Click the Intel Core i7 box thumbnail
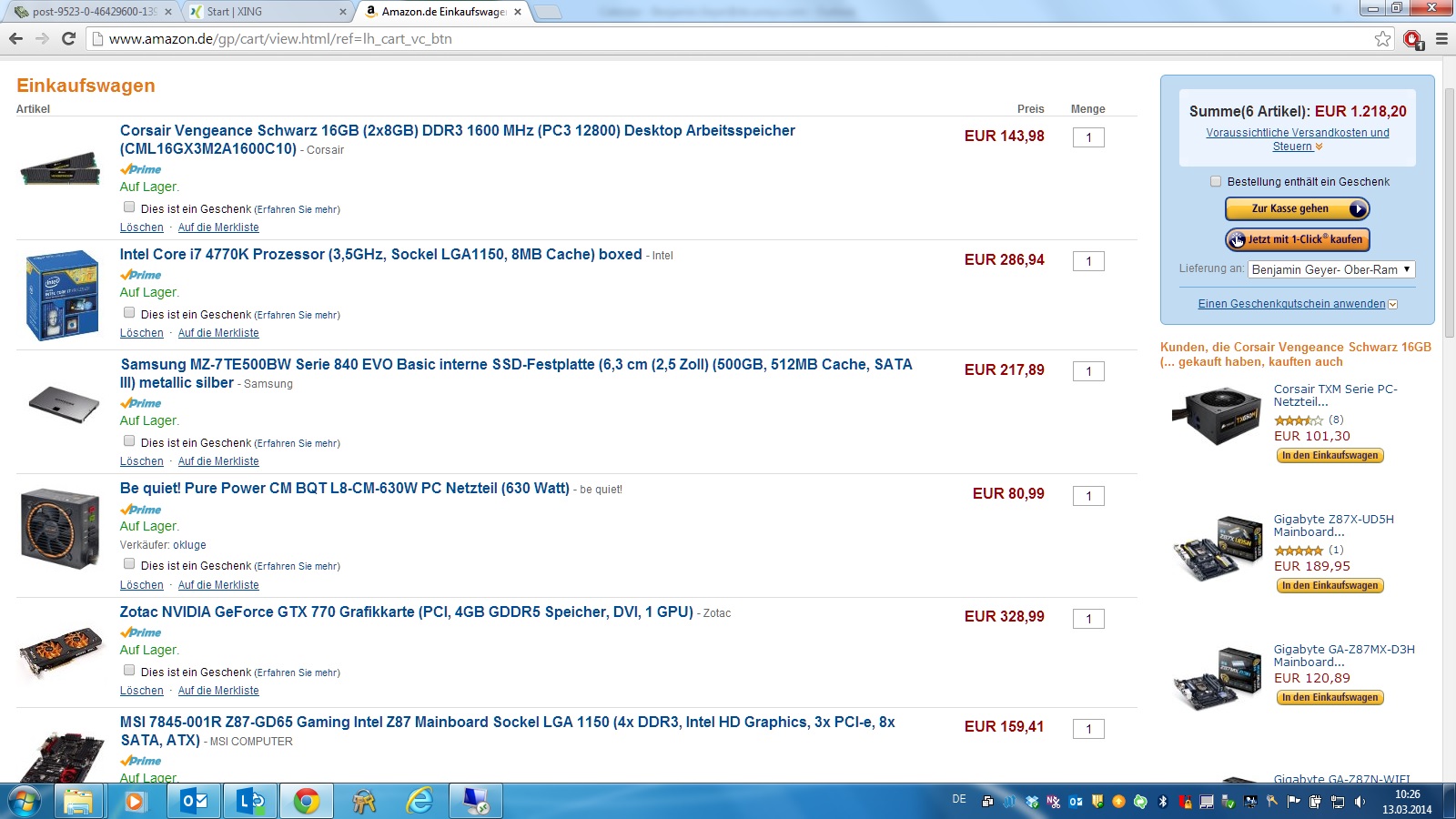Screen dimensions: 1456x819 click(62, 296)
